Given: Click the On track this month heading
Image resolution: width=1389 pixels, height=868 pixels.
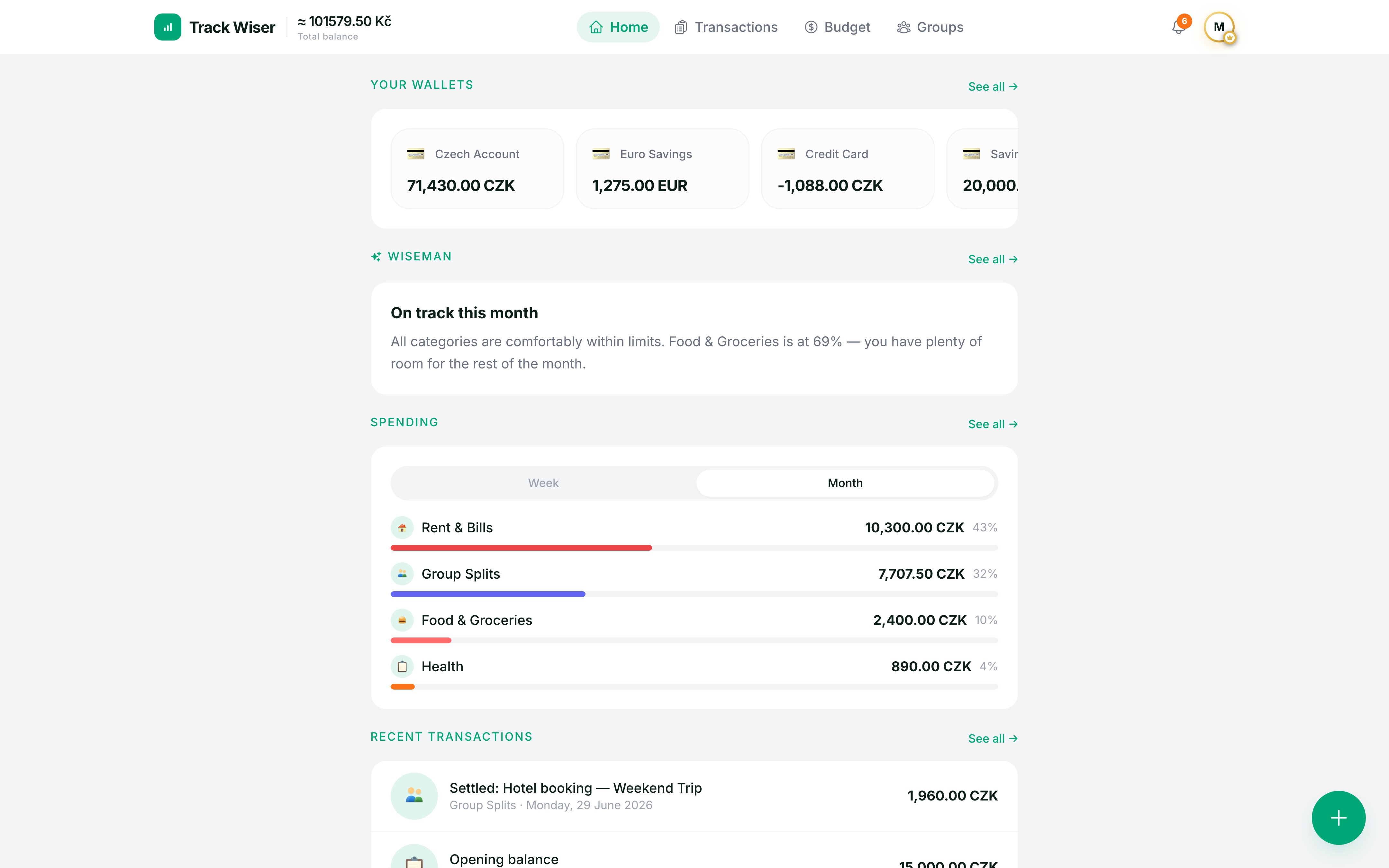Looking at the screenshot, I should (x=464, y=313).
